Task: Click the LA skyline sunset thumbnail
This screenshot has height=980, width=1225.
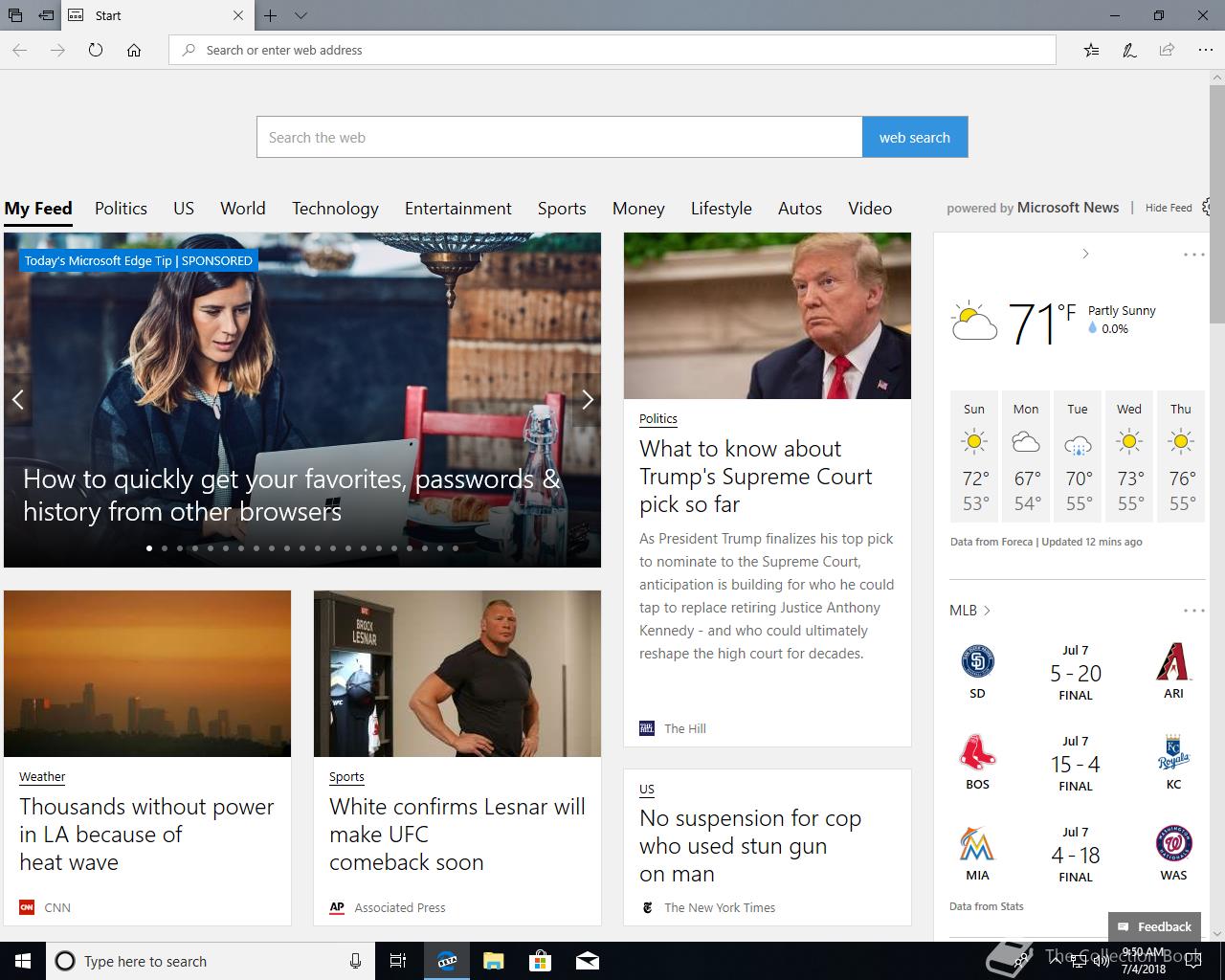Action: coord(147,674)
